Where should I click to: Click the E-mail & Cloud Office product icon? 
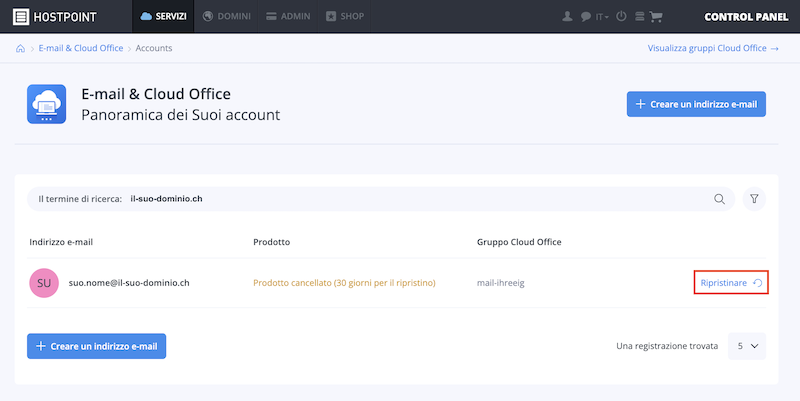tap(46, 104)
